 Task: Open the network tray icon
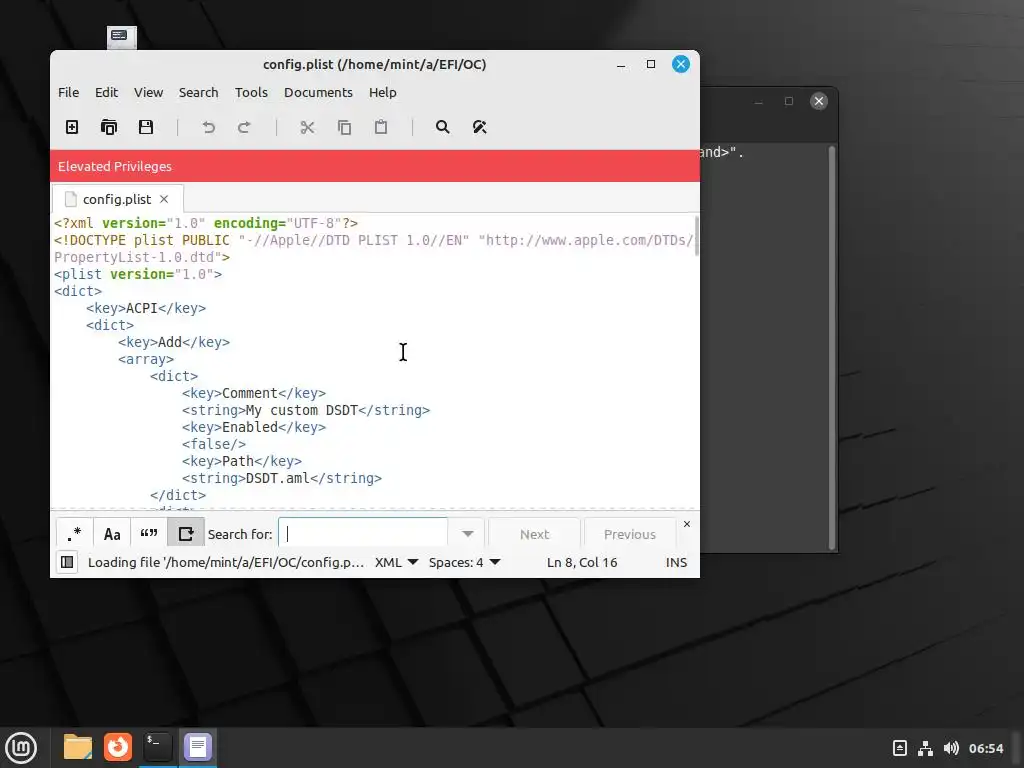[x=925, y=748]
